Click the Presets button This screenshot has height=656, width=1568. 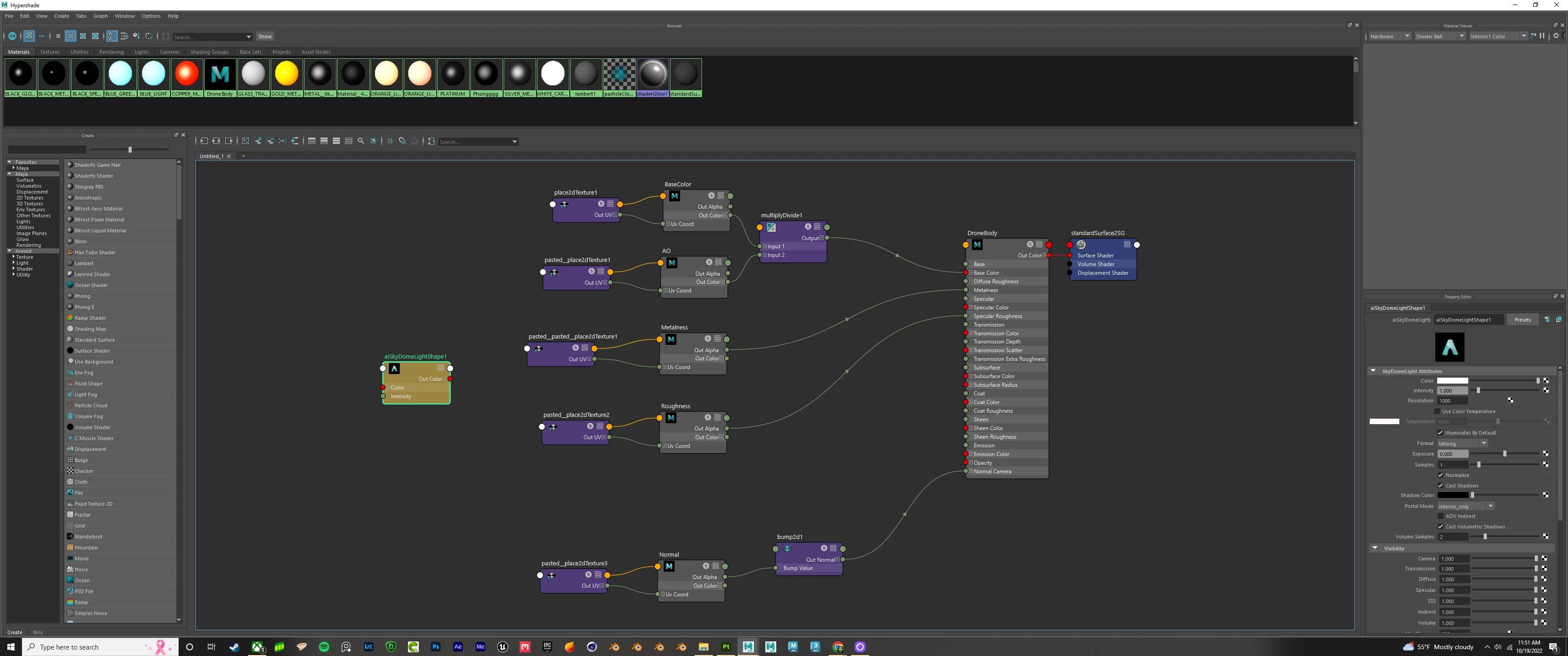pyautogui.click(x=1522, y=319)
